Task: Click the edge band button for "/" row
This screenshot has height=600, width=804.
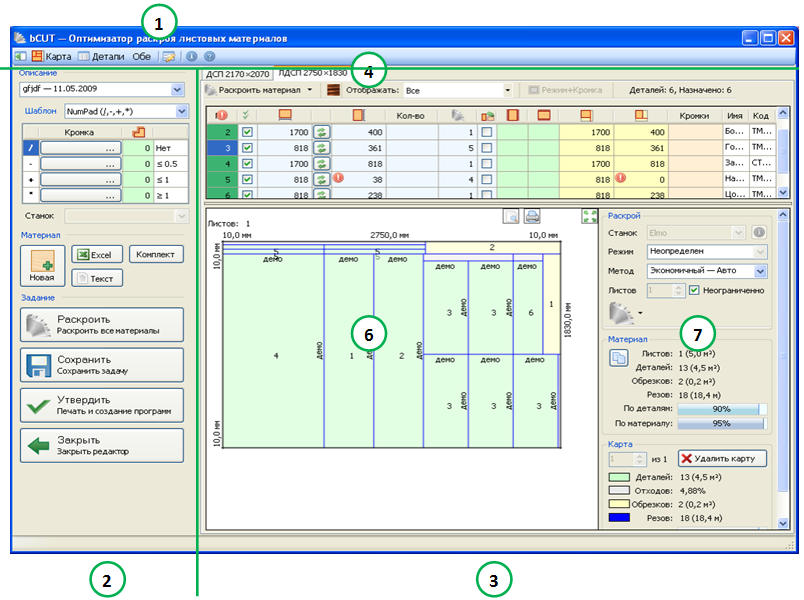Action: click(81, 148)
